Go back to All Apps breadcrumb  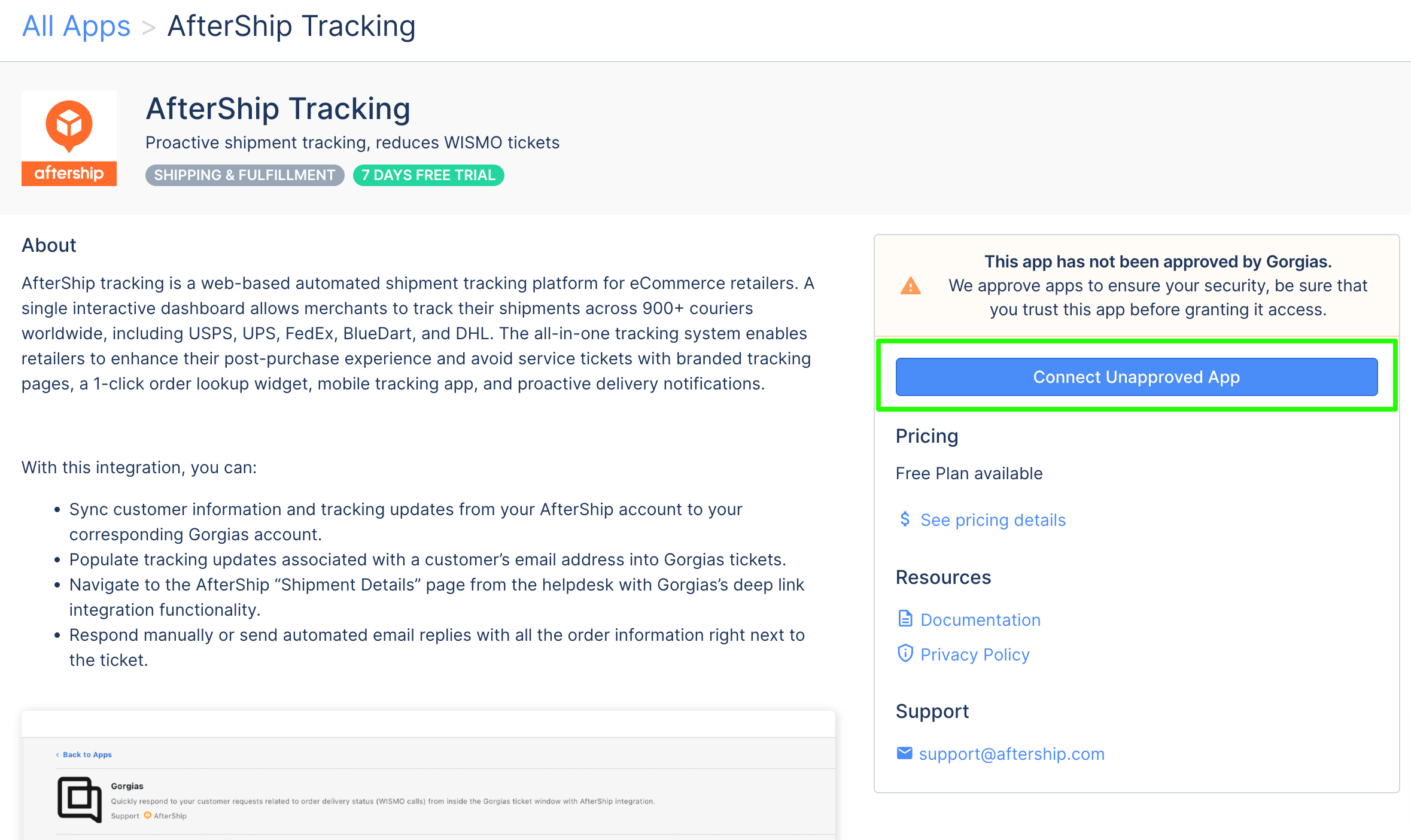pos(76,26)
